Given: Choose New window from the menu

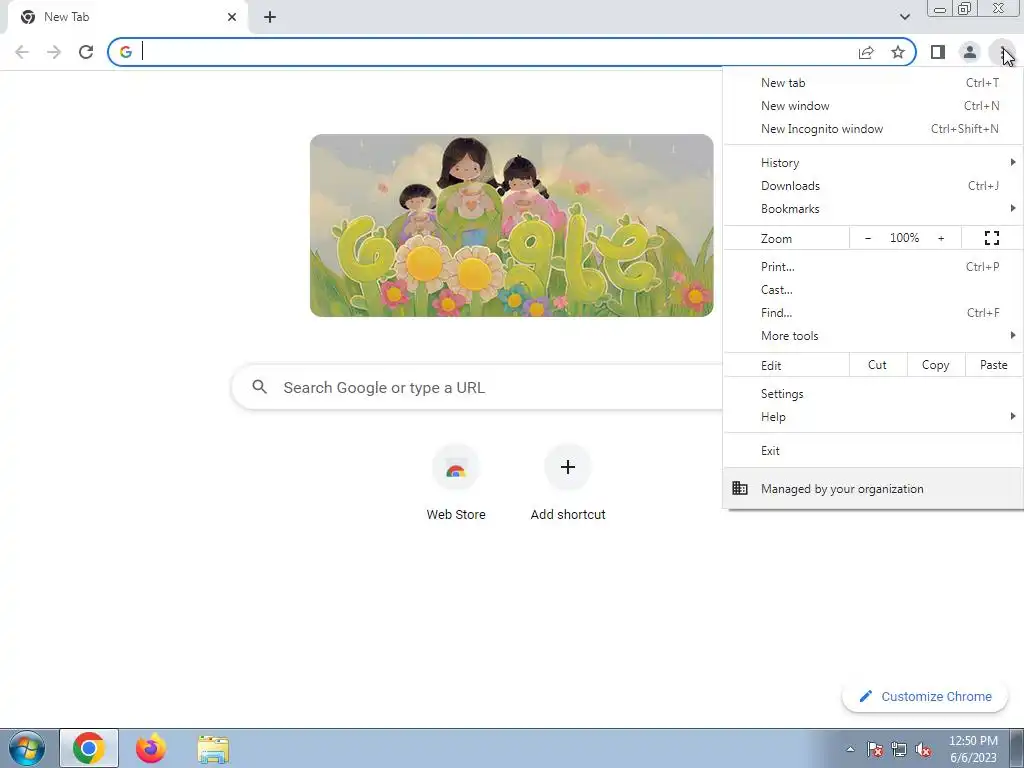Looking at the screenshot, I should tap(873, 106).
